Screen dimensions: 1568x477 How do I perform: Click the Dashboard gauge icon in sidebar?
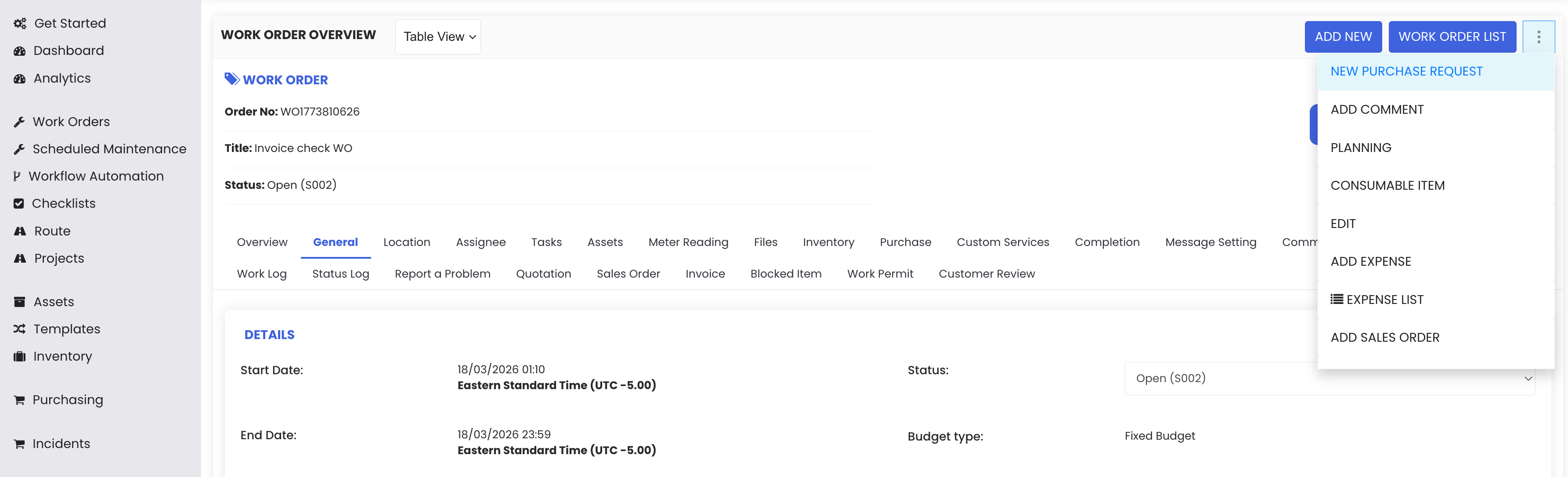[x=19, y=51]
